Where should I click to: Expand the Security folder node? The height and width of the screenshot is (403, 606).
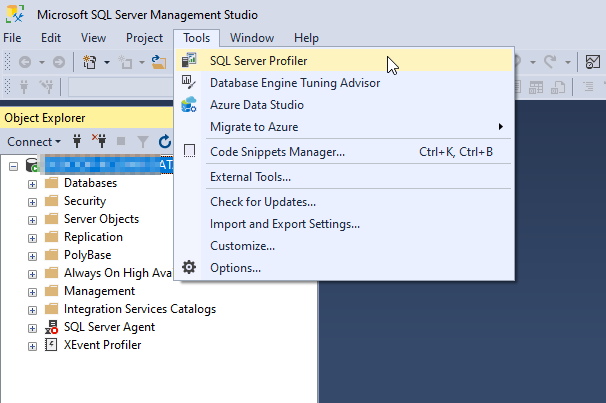click(x=32, y=202)
